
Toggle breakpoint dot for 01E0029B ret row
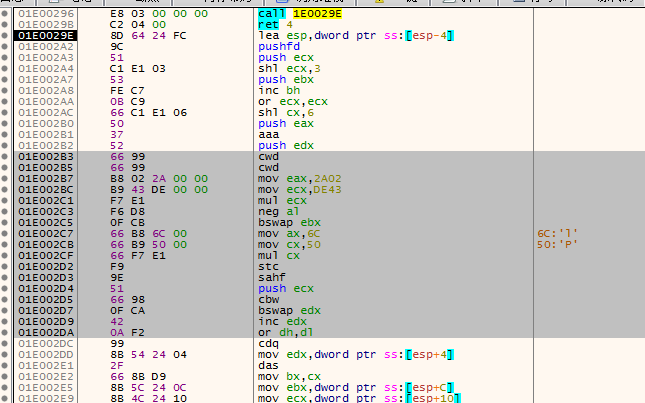click(5, 25)
